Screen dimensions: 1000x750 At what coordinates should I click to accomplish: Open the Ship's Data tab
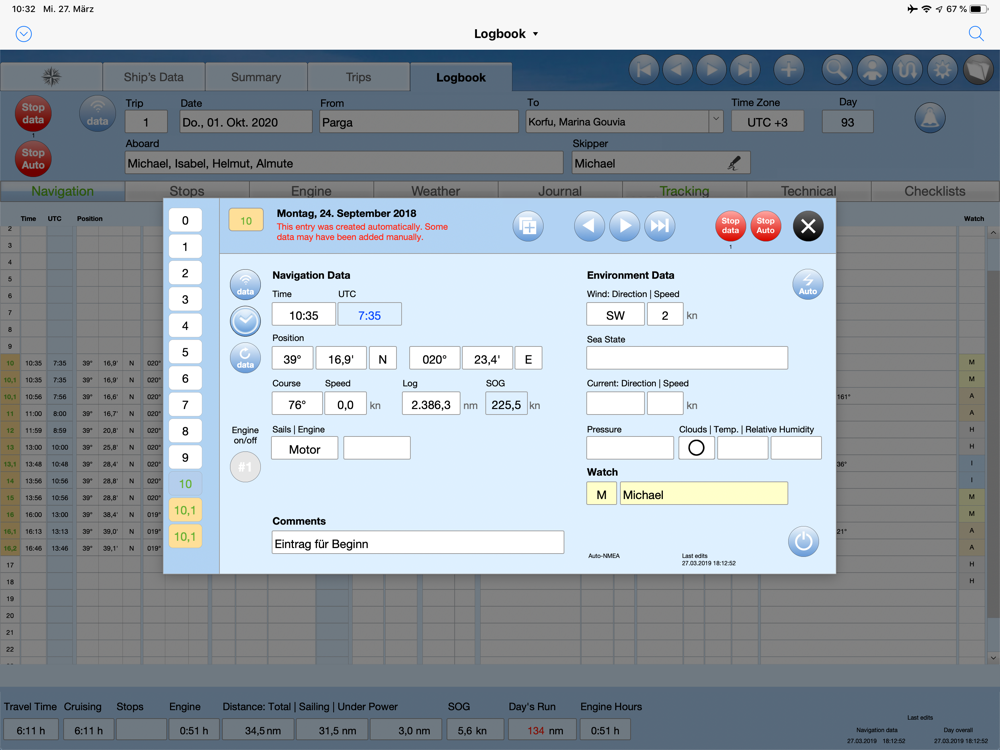pos(153,77)
